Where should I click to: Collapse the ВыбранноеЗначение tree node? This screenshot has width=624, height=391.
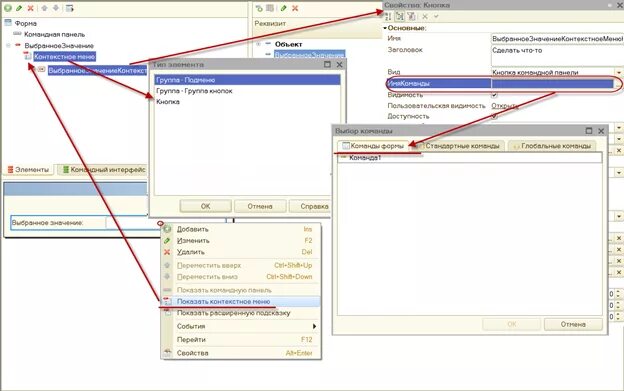[x=8, y=45]
